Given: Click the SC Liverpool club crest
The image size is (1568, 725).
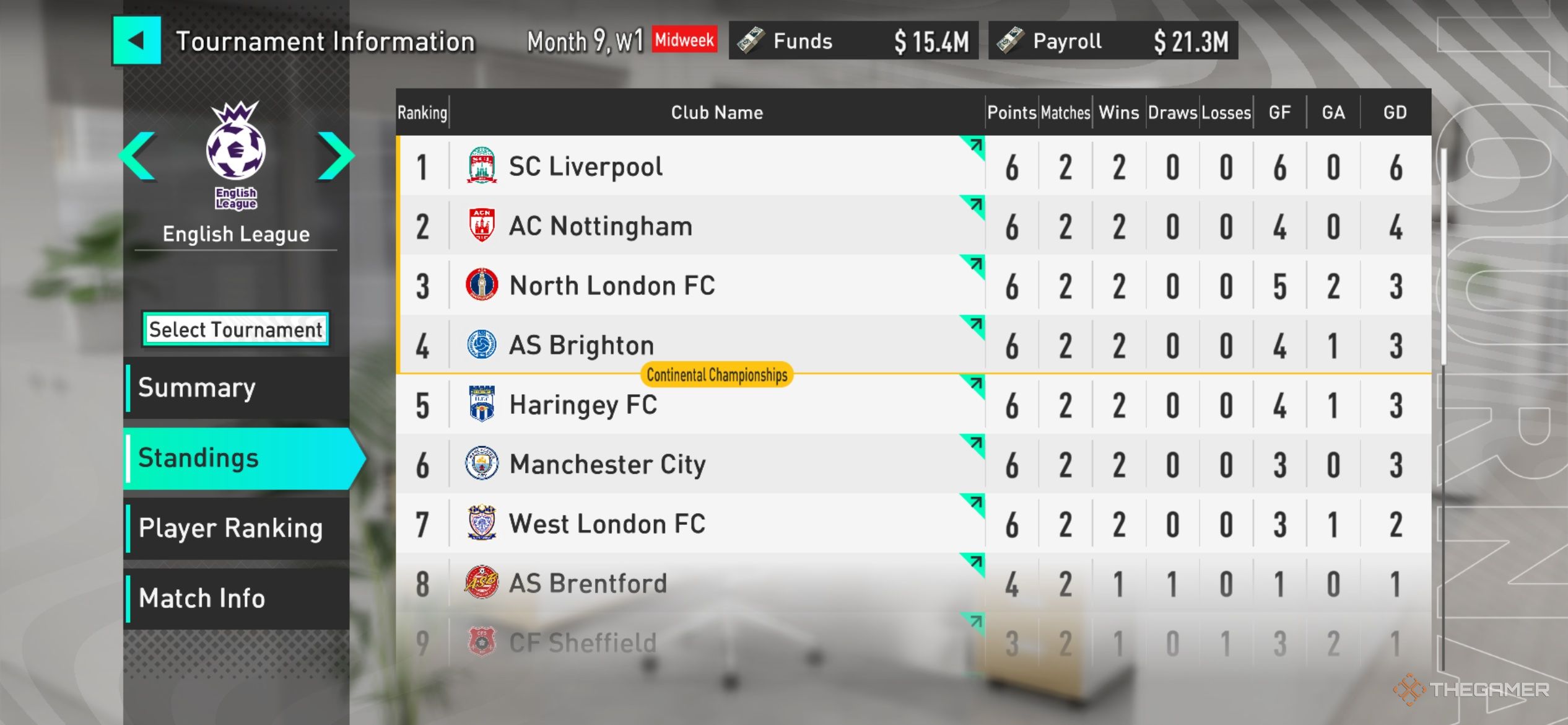Looking at the screenshot, I should coord(481,165).
